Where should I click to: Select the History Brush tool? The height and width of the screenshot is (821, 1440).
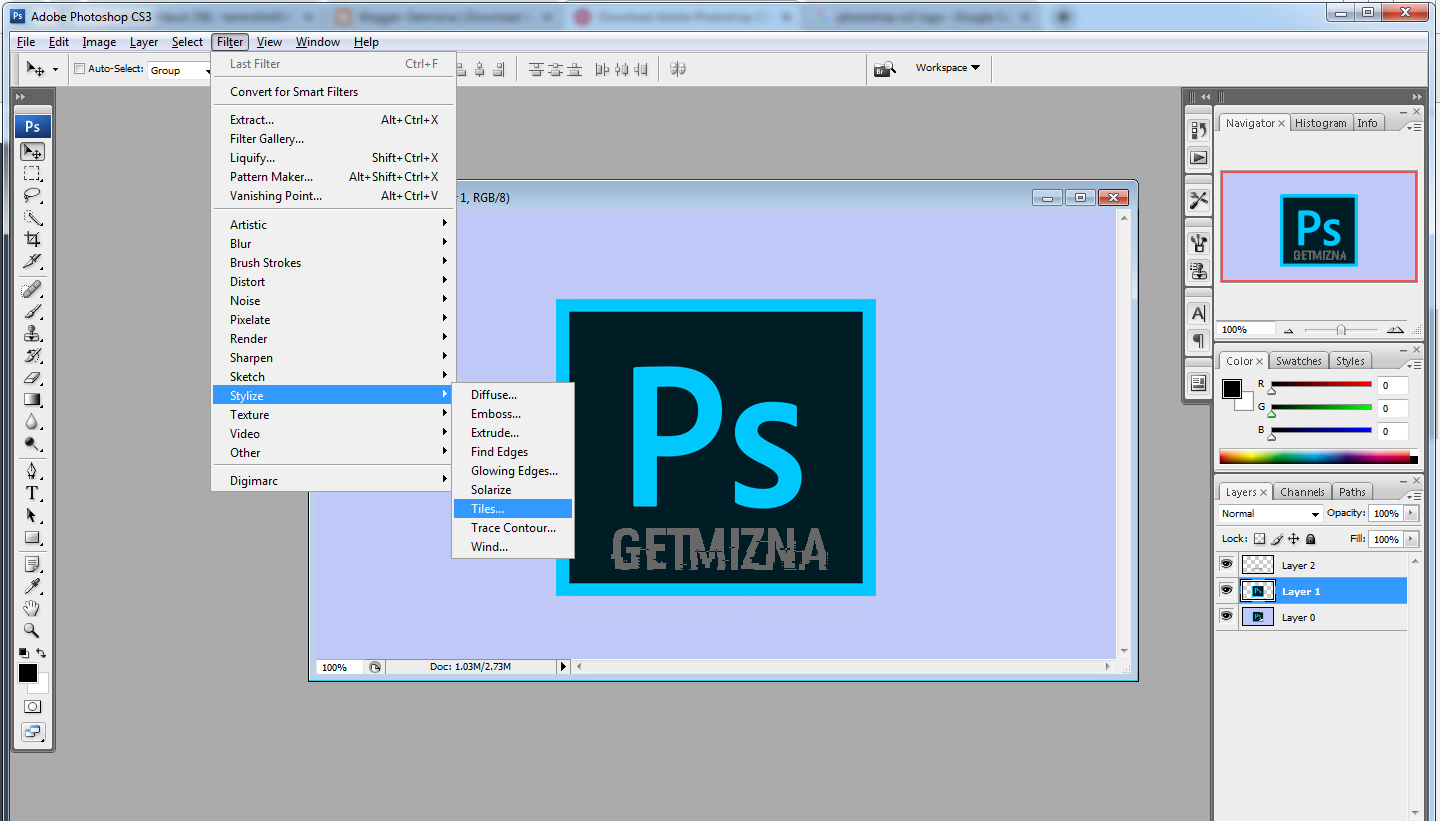point(33,355)
